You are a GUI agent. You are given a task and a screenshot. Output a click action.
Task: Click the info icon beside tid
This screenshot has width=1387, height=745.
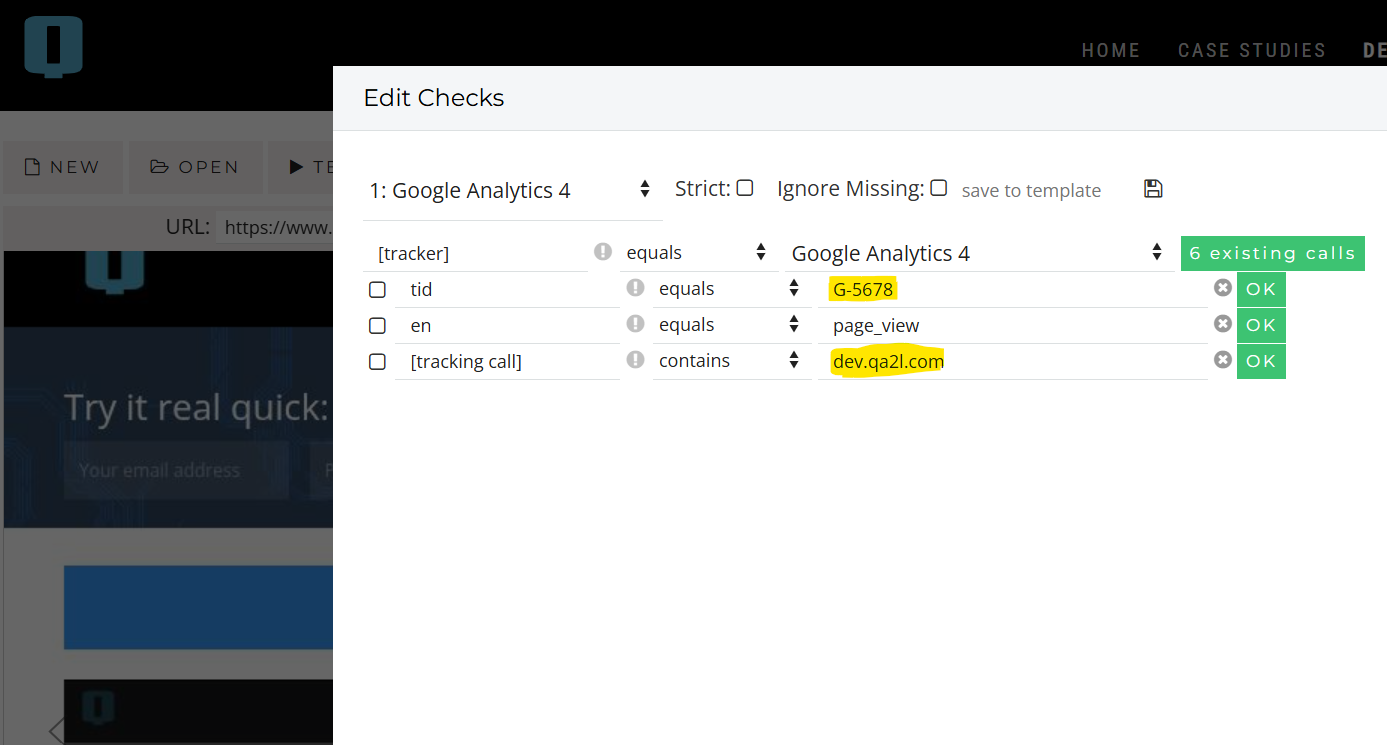tap(635, 288)
